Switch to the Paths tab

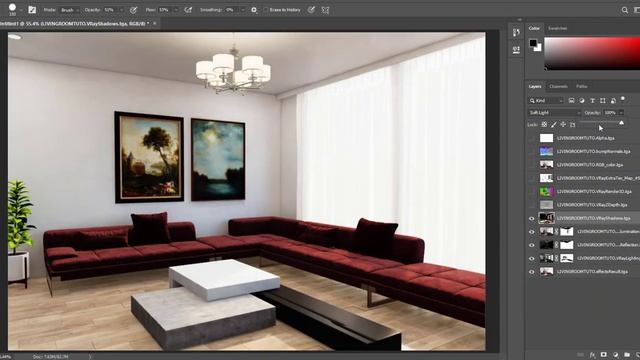coord(582,87)
